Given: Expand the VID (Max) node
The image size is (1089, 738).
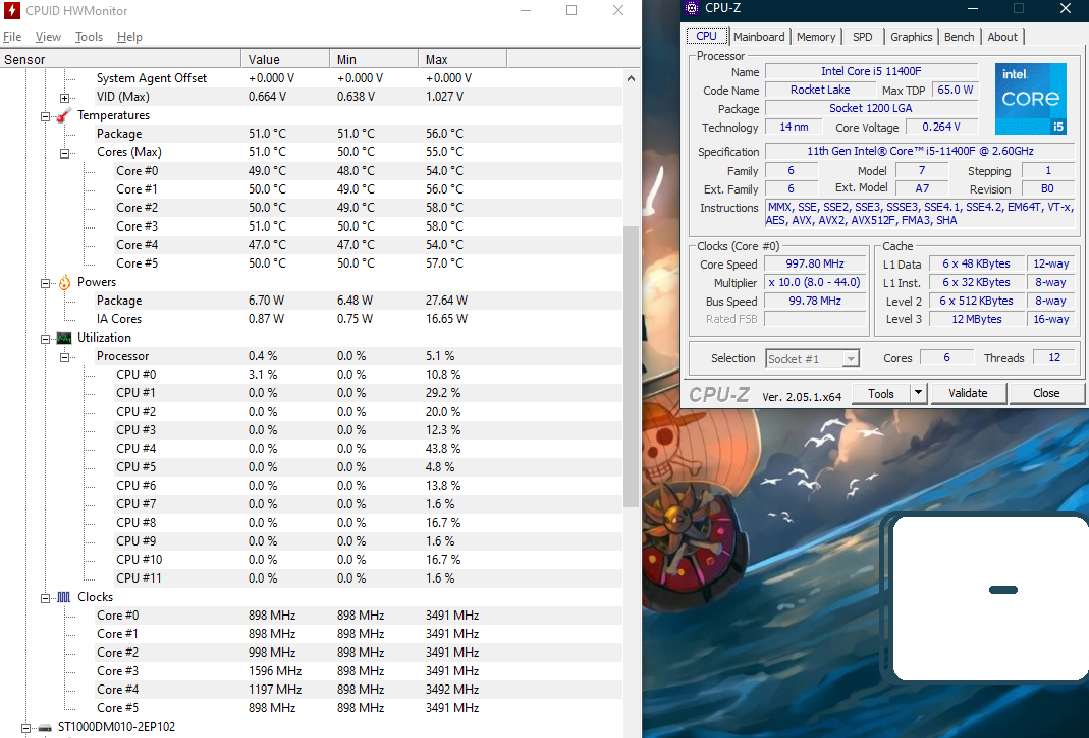Looking at the screenshot, I should tap(65, 98).
